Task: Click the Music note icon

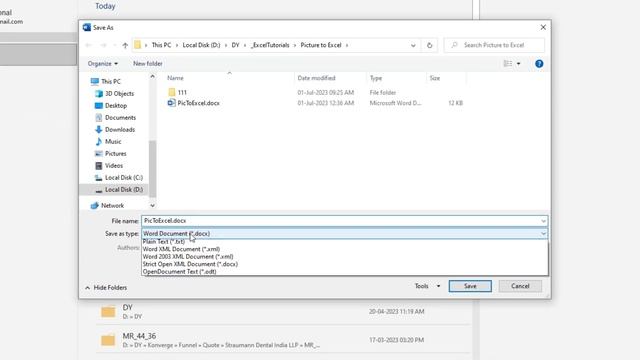Action: coord(98,142)
